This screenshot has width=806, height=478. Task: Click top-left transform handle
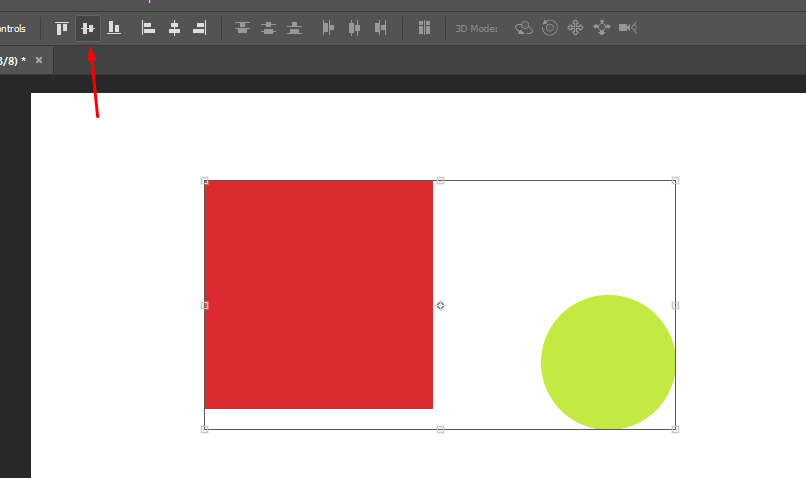(x=205, y=180)
